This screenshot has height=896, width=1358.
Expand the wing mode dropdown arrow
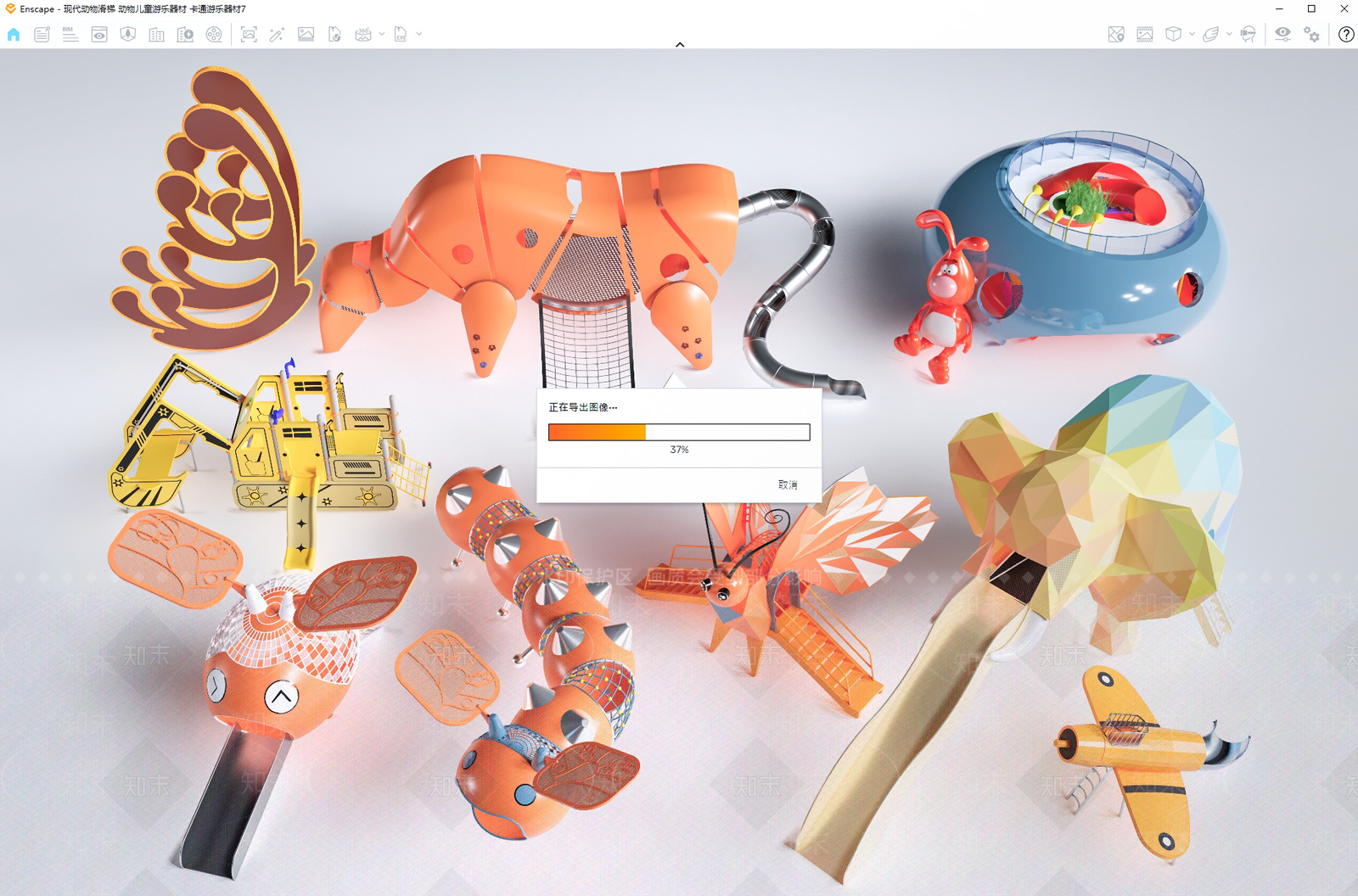[x=1229, y=35]
